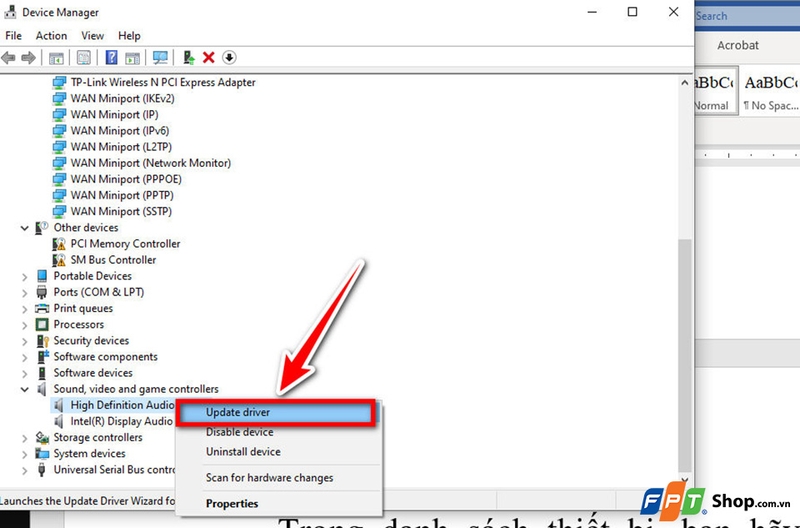
Task: Expand the Storage controllers category
Action: (x=24, y=438)
